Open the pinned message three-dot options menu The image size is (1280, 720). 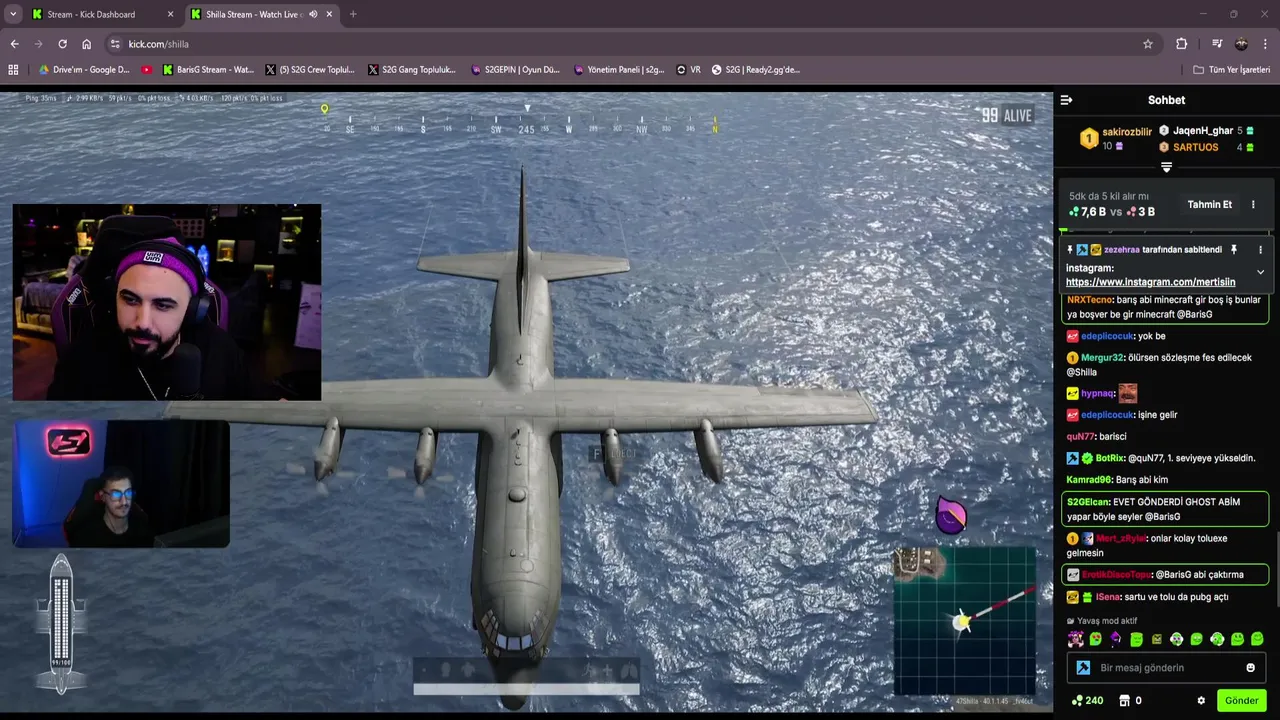(1260, 250)
